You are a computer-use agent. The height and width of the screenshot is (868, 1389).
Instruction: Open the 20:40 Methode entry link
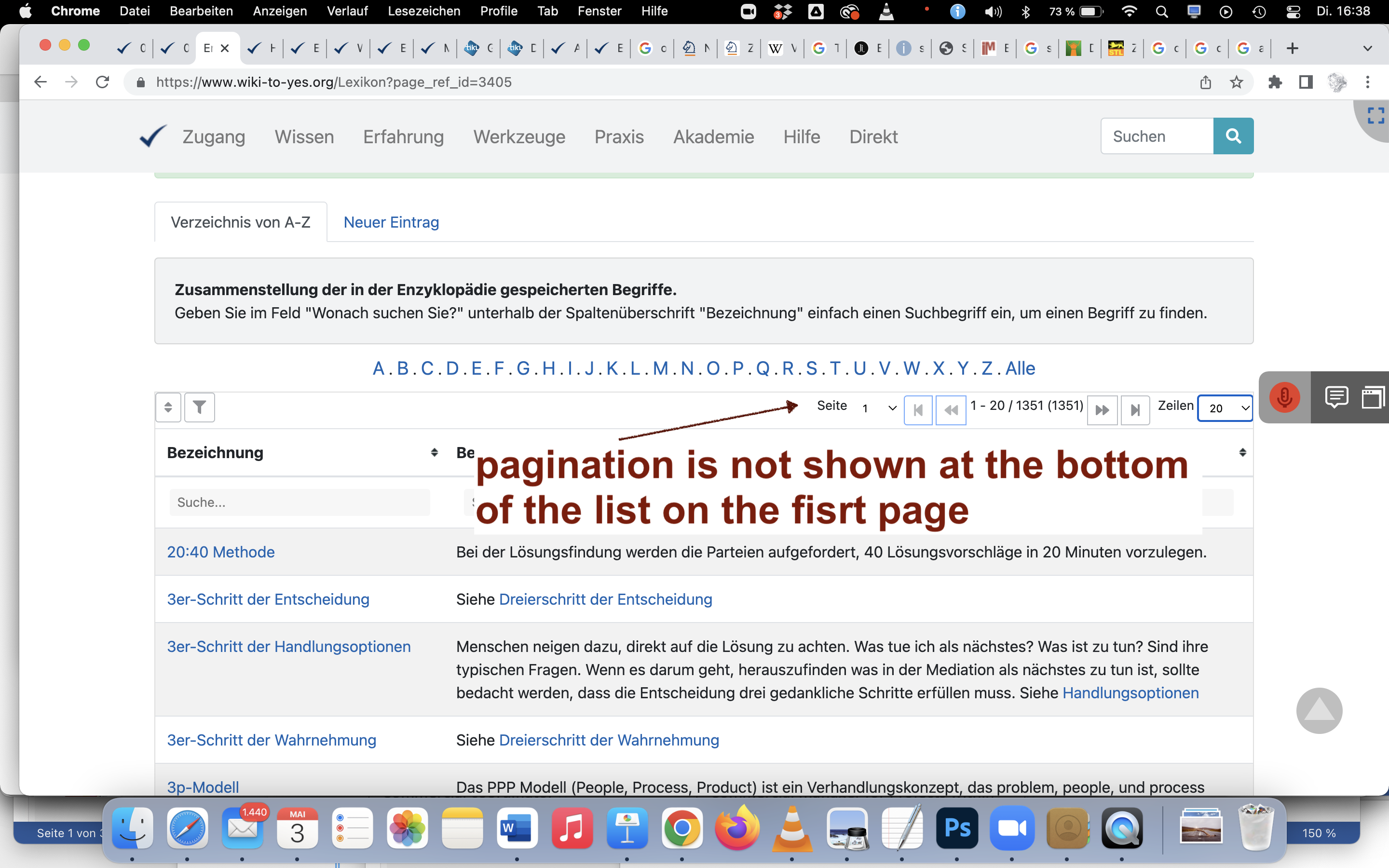220,552
